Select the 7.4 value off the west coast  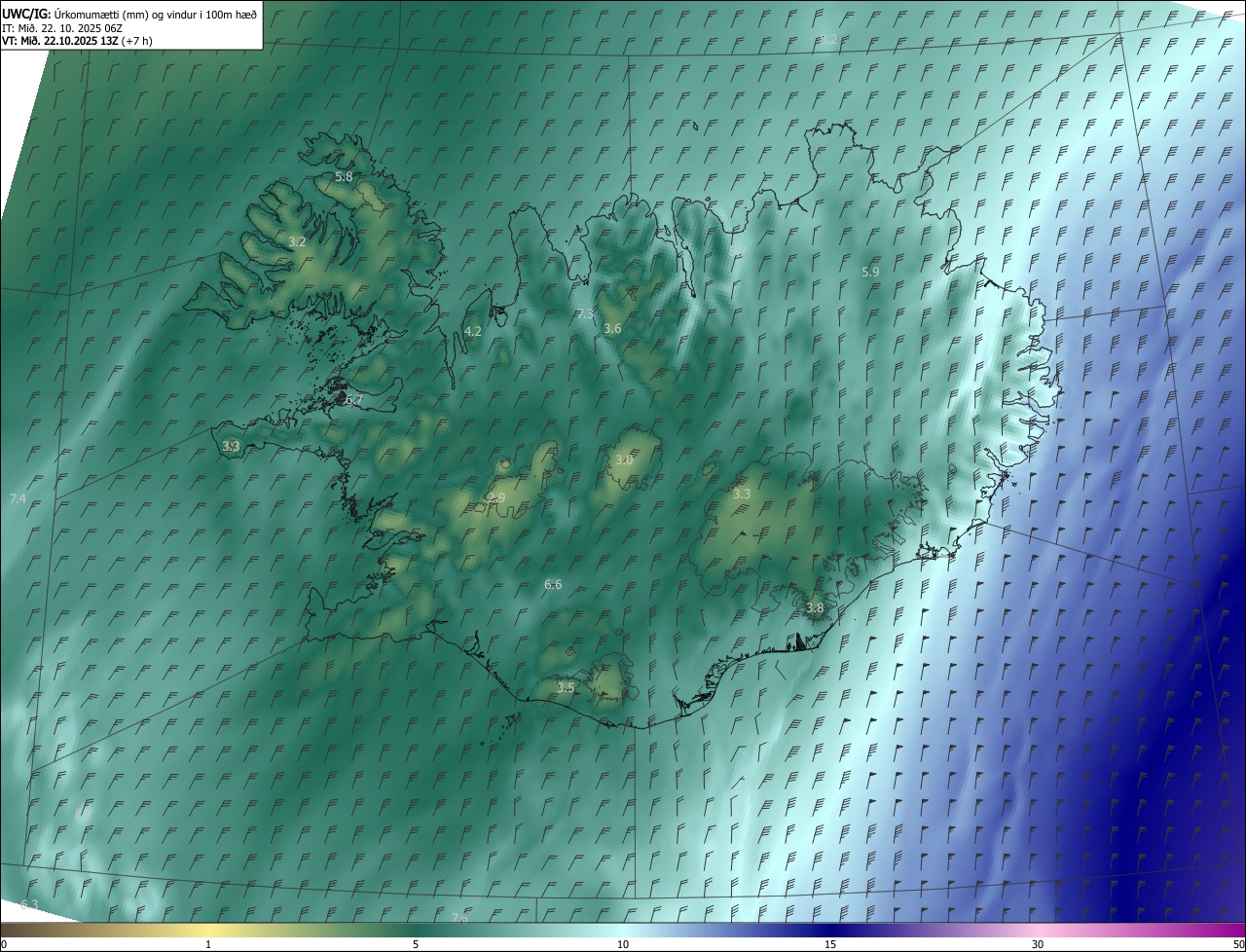18,498
